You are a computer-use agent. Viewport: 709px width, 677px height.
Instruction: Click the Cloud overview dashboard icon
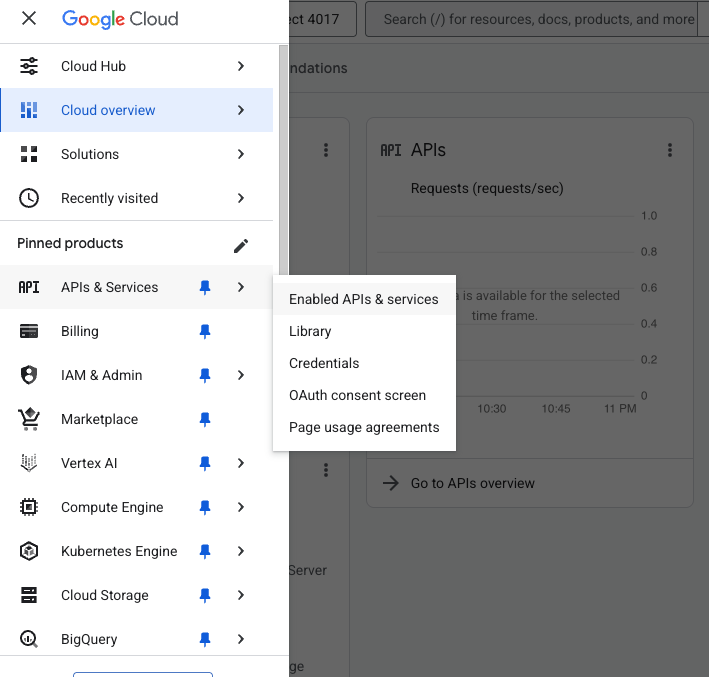(29, 110)
